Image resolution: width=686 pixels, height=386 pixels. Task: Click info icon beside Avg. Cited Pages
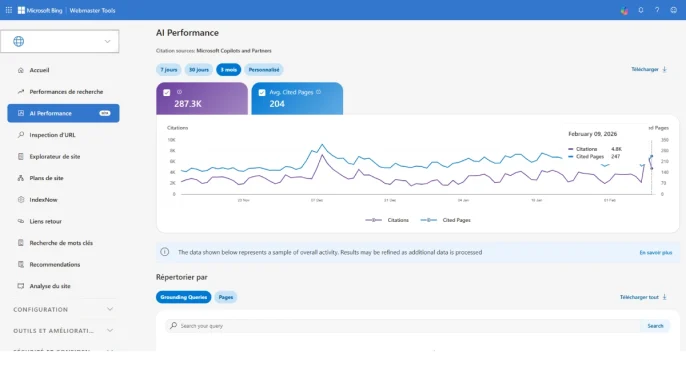click(318, 92)
